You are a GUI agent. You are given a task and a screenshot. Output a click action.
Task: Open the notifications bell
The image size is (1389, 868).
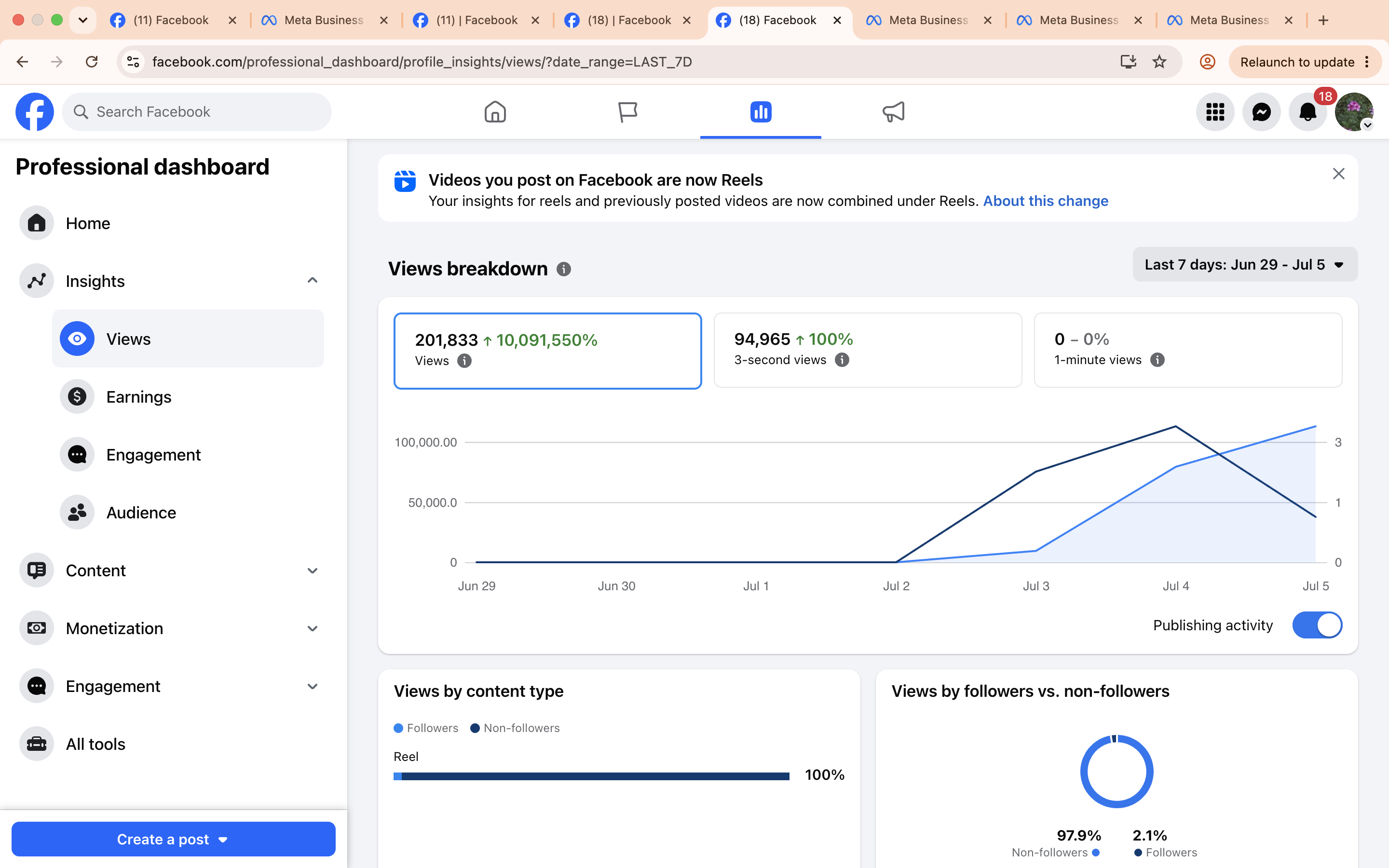(1307, 112)
